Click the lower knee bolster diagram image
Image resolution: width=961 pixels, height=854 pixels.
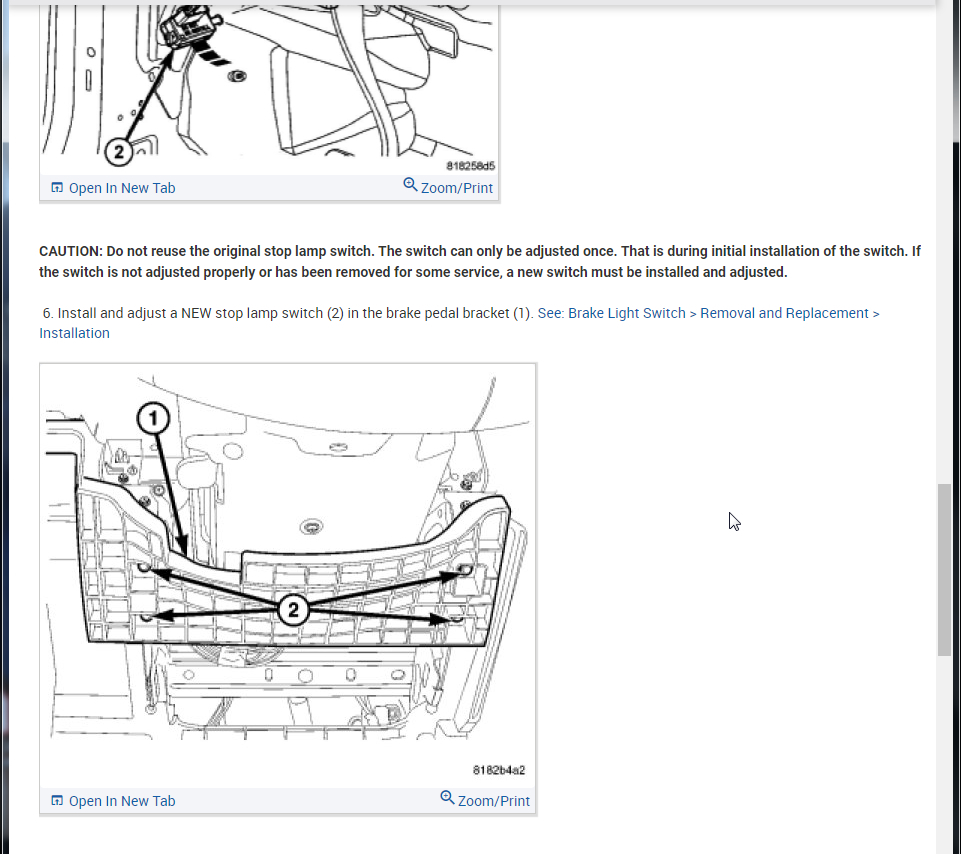[287, 575]
